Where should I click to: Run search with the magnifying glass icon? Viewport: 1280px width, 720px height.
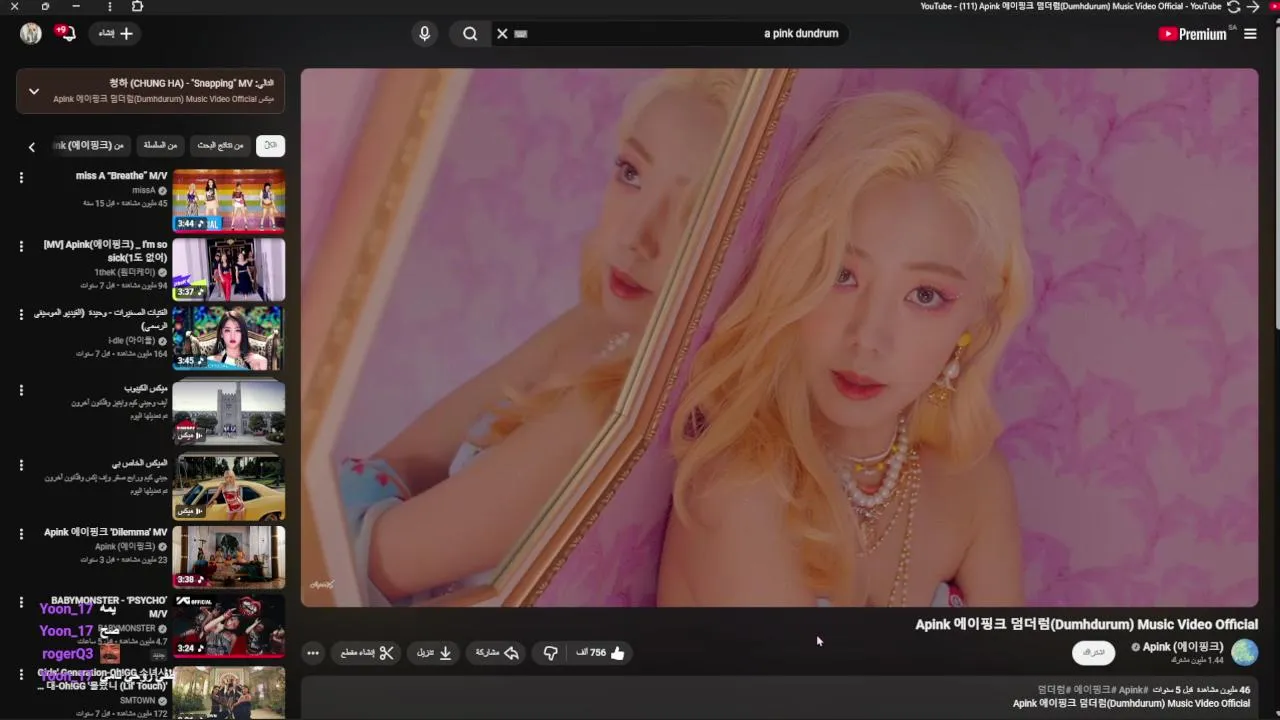click(470, 34)
